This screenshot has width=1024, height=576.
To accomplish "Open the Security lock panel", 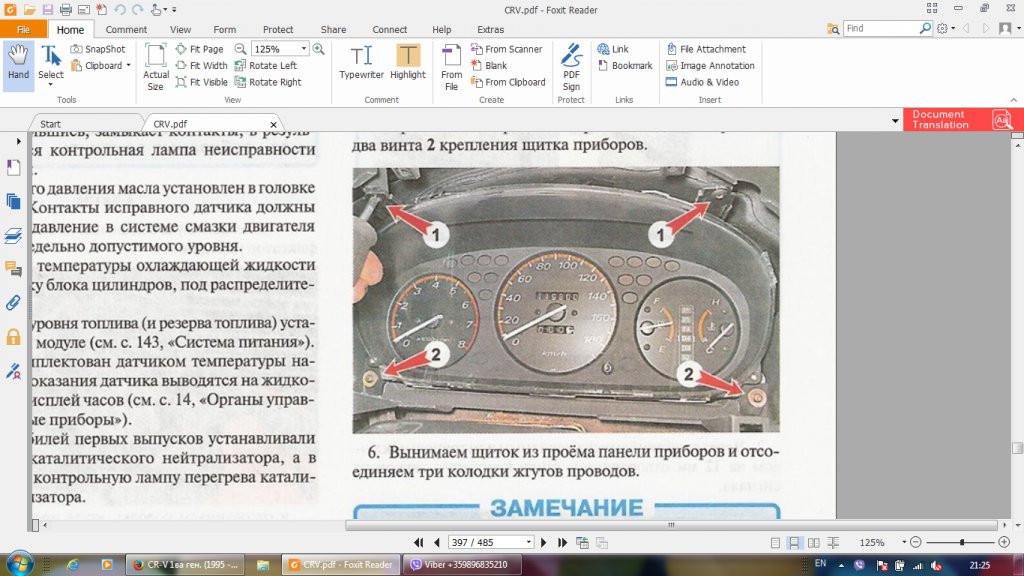I will tap(14, 337).
